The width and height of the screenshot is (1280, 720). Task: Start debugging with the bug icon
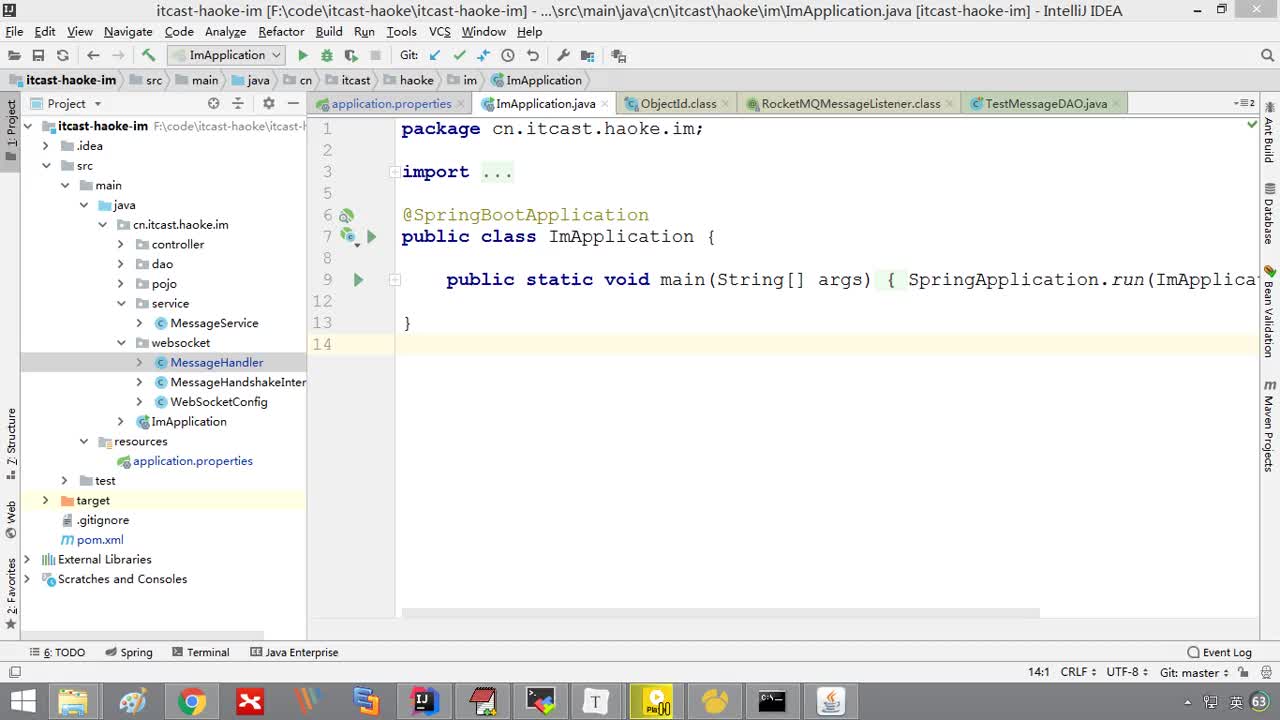(327, 56)
